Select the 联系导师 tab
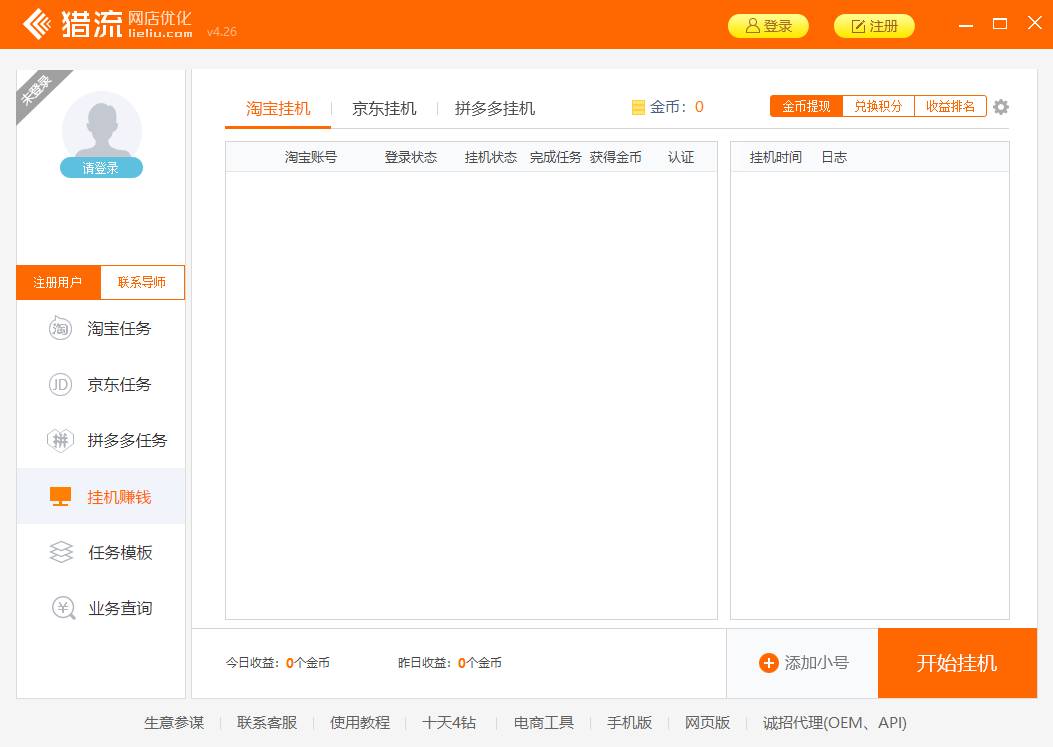 pyautogui.click(x=142, y=282)
